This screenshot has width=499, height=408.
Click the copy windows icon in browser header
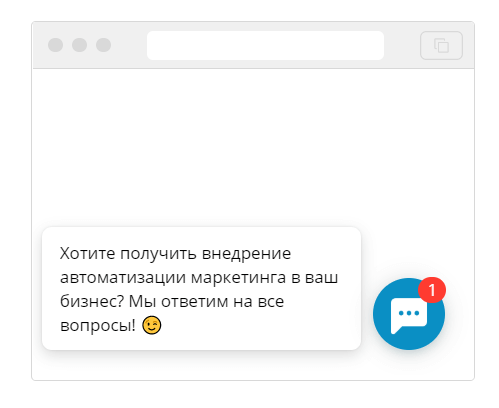[441, 45]
